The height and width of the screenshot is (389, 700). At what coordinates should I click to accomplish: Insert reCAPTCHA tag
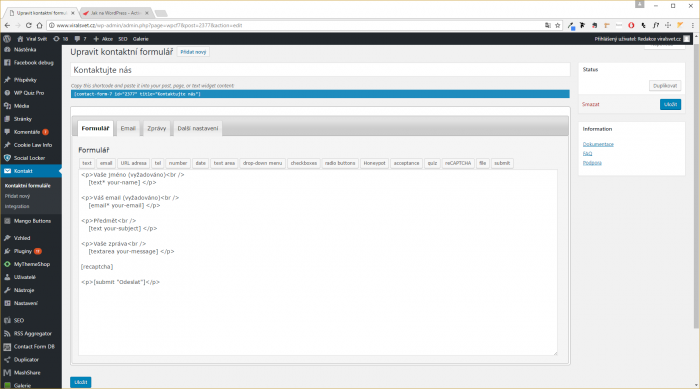click(x=458, y=163)
